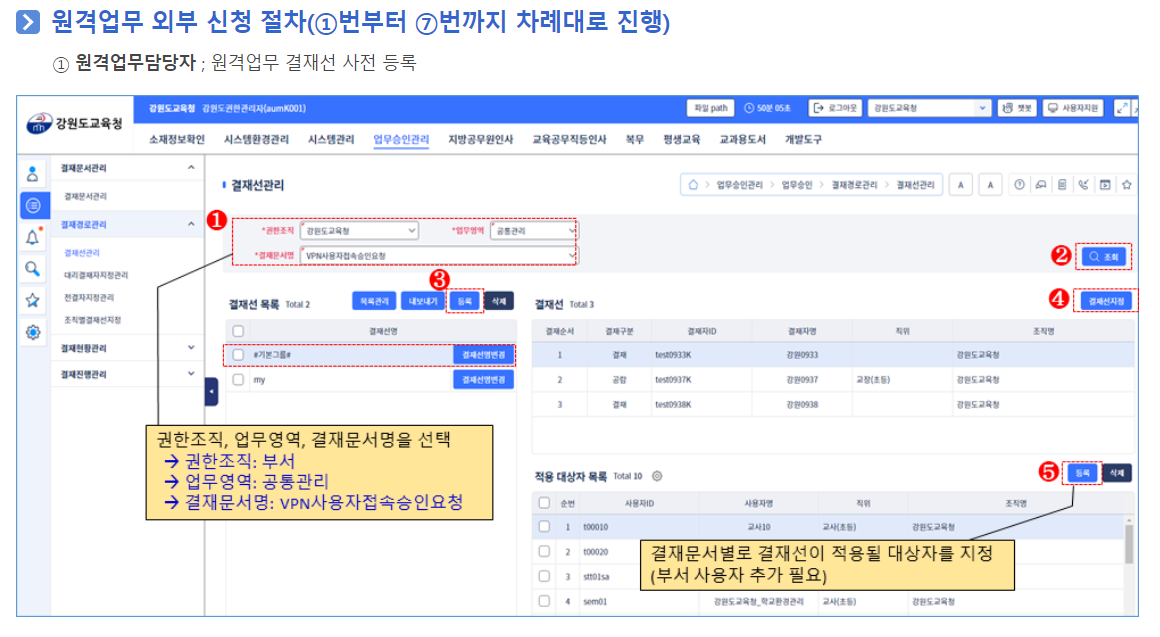The height and width of the screenshot is (637, 1160).
Task: Click 등록 button in 적용 대상자 목록
Action: coord(1082,473)
